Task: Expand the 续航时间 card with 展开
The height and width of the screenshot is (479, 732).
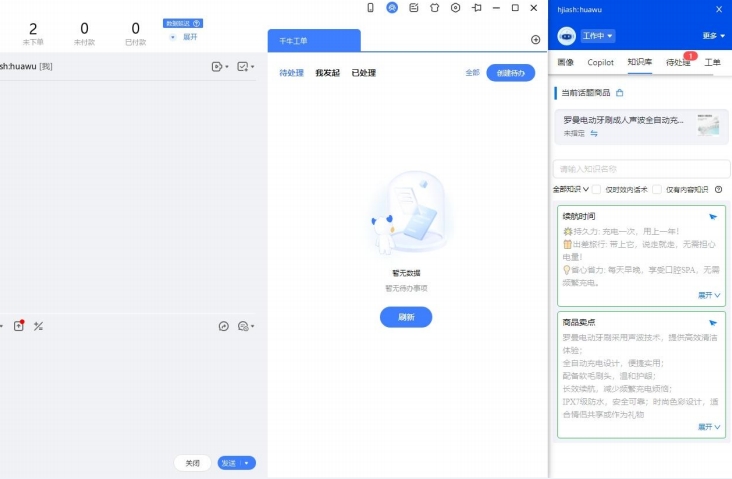Action: pyautogui.click(x=709, y=296)
